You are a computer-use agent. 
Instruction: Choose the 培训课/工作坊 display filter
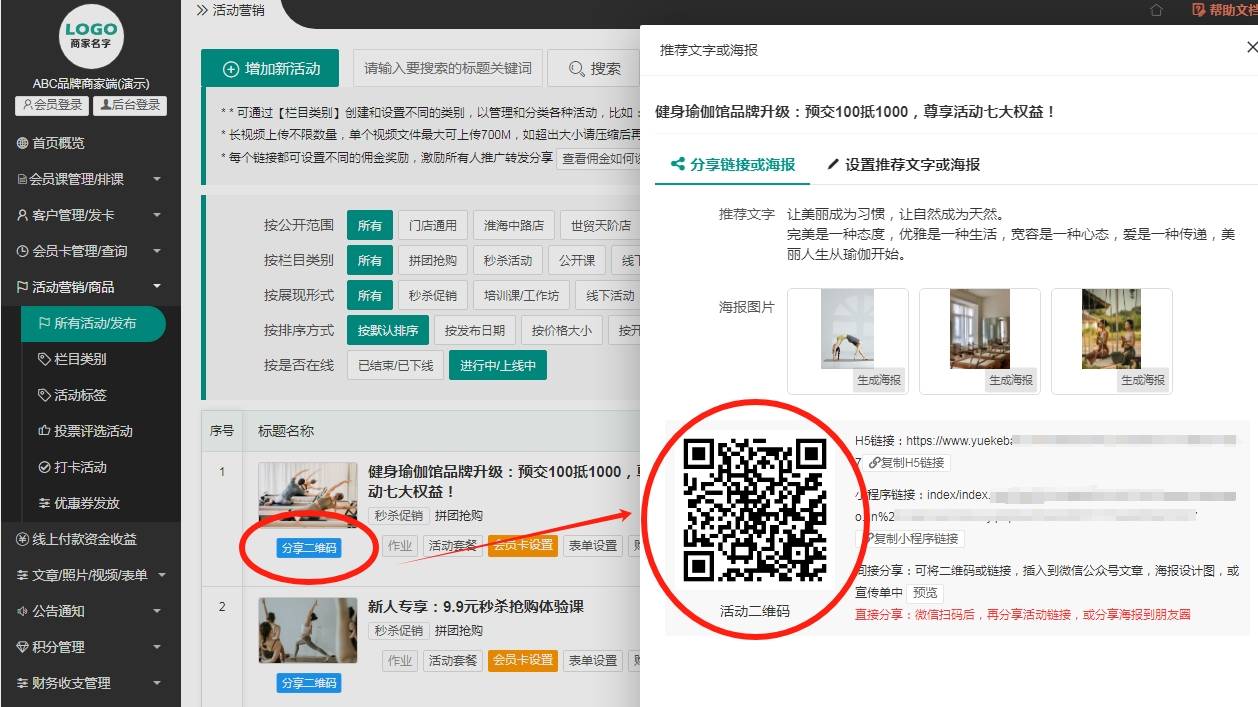(x=522, y=295)
